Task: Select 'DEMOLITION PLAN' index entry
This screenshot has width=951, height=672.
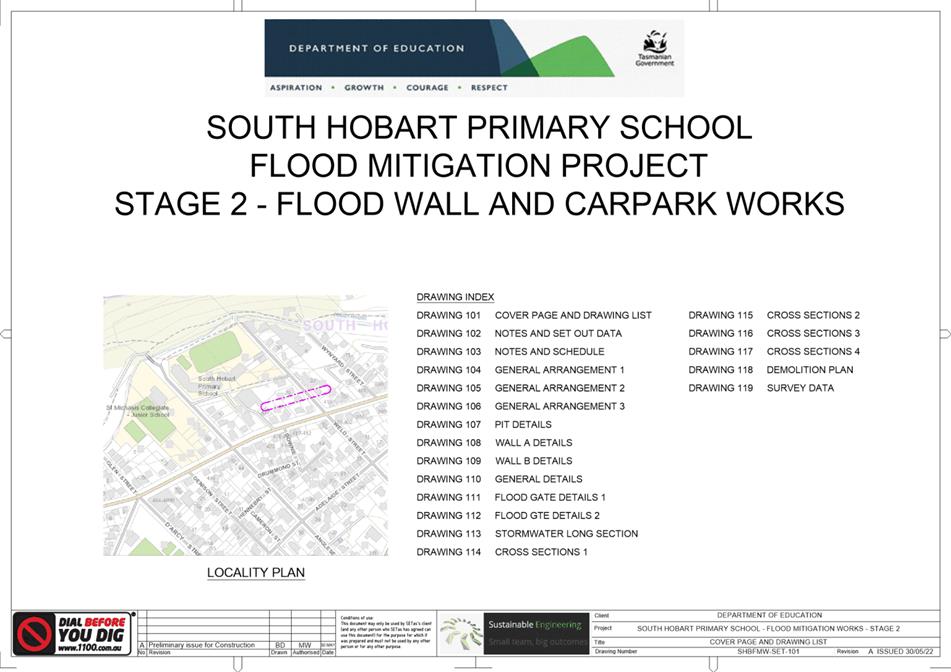Action: pyautogui.click(x=810, y=370)
